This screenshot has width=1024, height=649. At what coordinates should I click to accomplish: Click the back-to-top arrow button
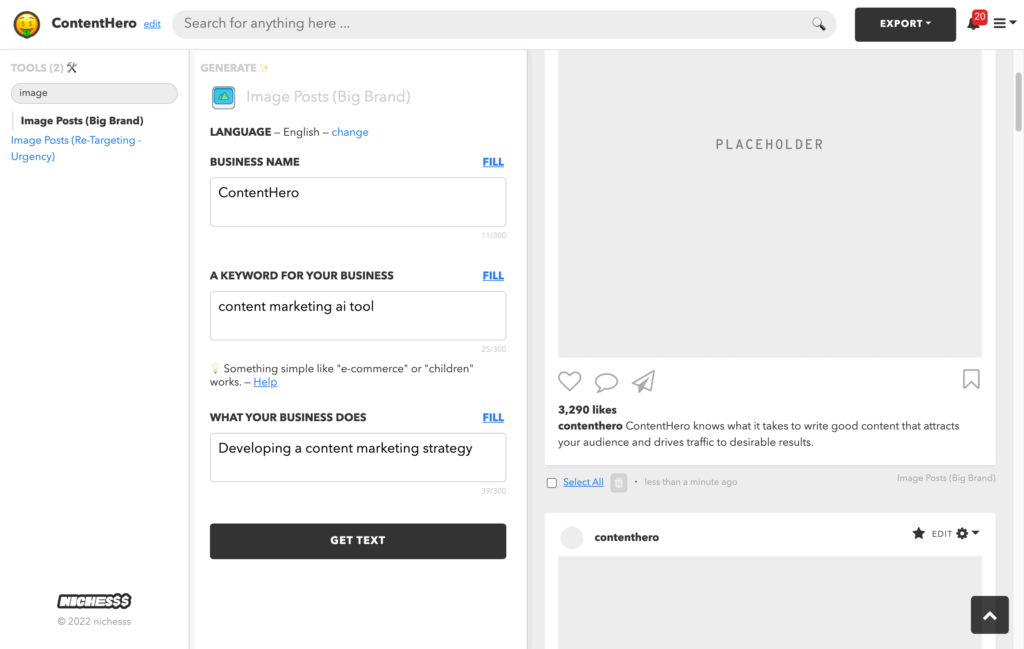click(x=989, y=615)
